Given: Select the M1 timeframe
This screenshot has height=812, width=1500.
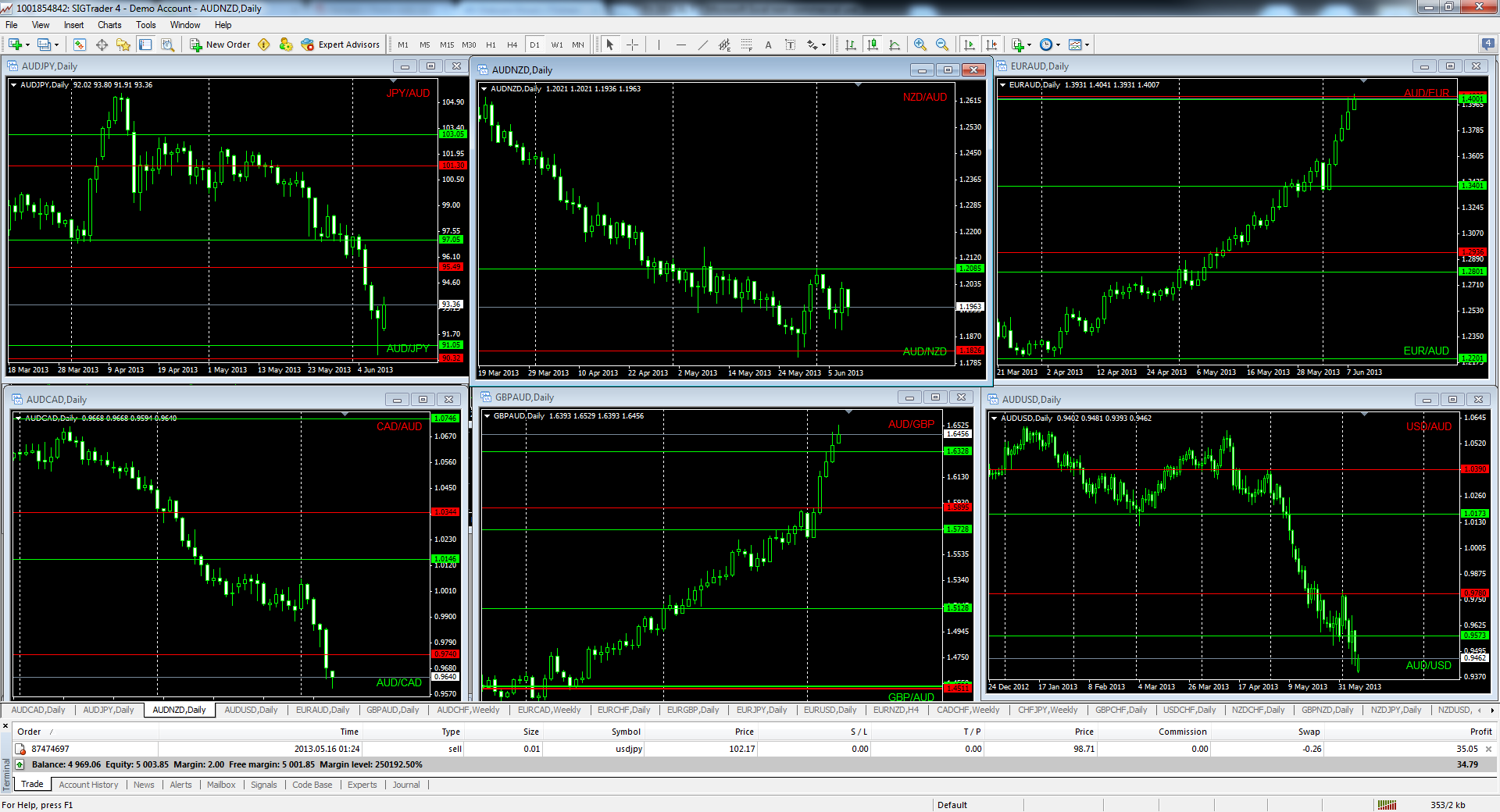Looking at the screenshot, I should click(403, 45).
